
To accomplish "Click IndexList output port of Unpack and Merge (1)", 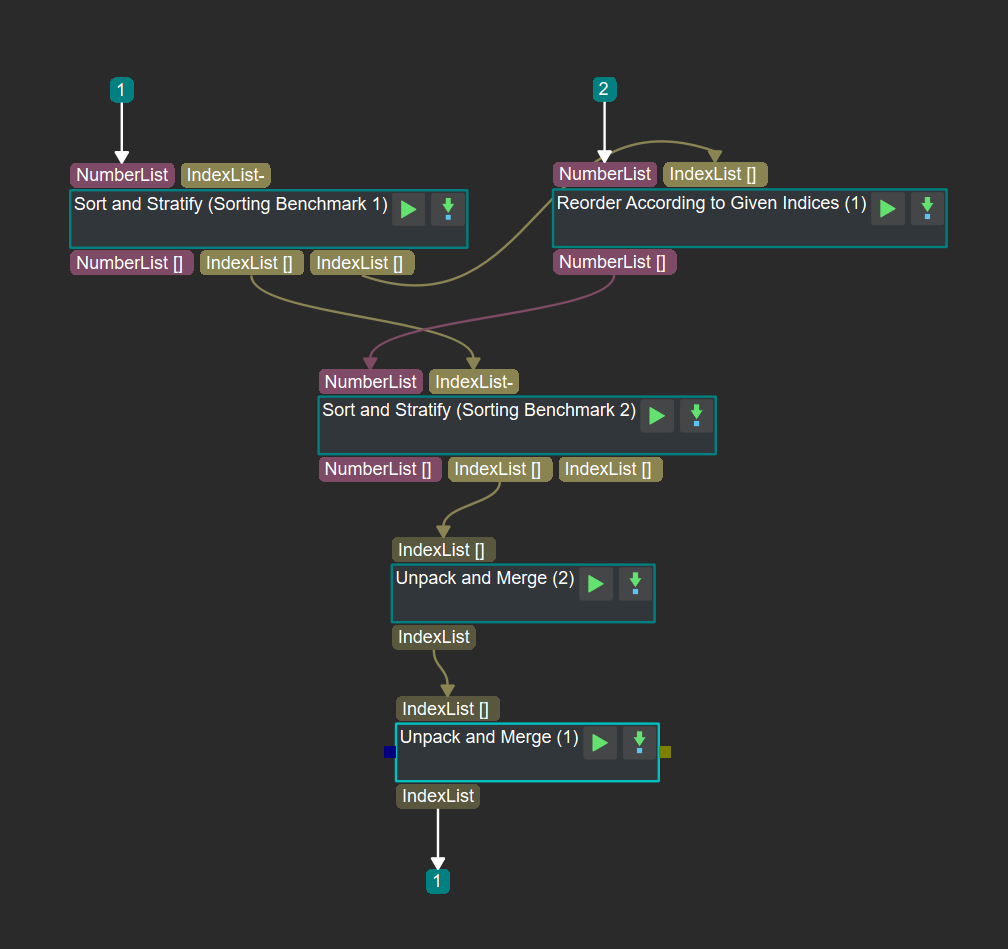I will coord(438,796).
